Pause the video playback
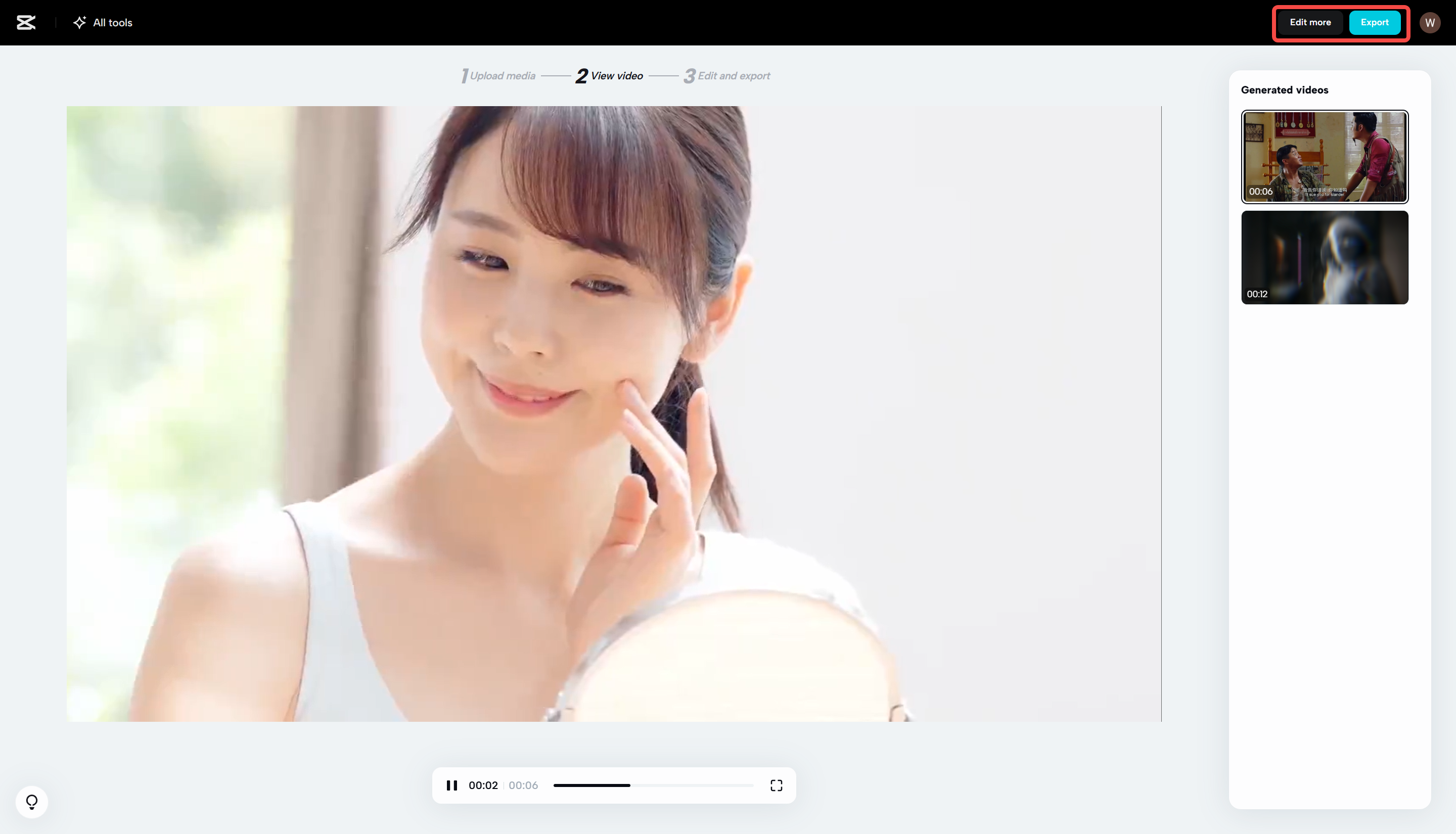1456x834 pixels. [x=452, y=785]
